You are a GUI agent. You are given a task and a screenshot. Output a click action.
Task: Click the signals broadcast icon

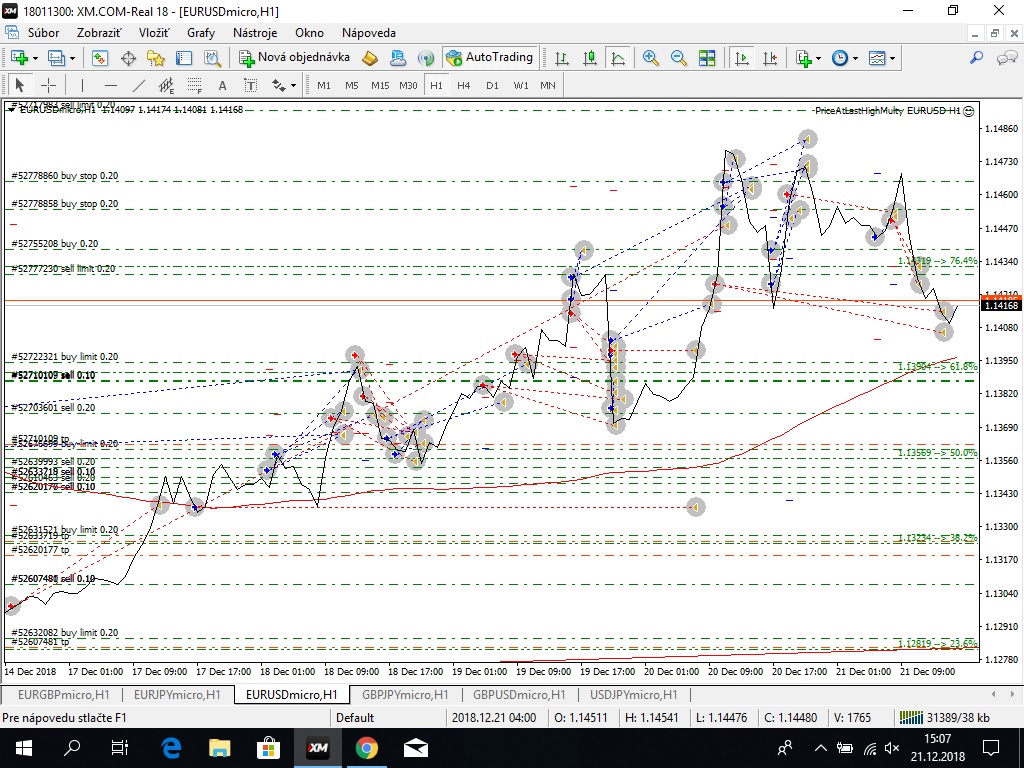click(426, 58)
